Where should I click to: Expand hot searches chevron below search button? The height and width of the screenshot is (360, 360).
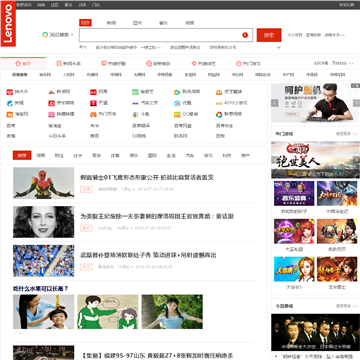(x=279, y=48)
